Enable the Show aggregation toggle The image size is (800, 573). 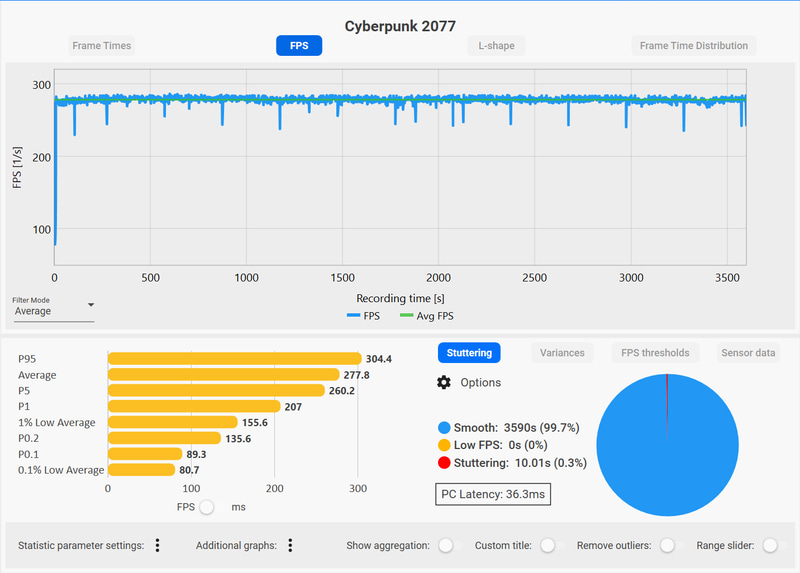coord(445,545)
